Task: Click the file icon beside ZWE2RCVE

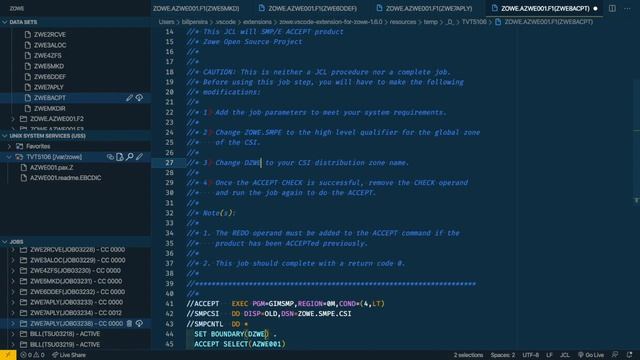Action: point(28,35)
